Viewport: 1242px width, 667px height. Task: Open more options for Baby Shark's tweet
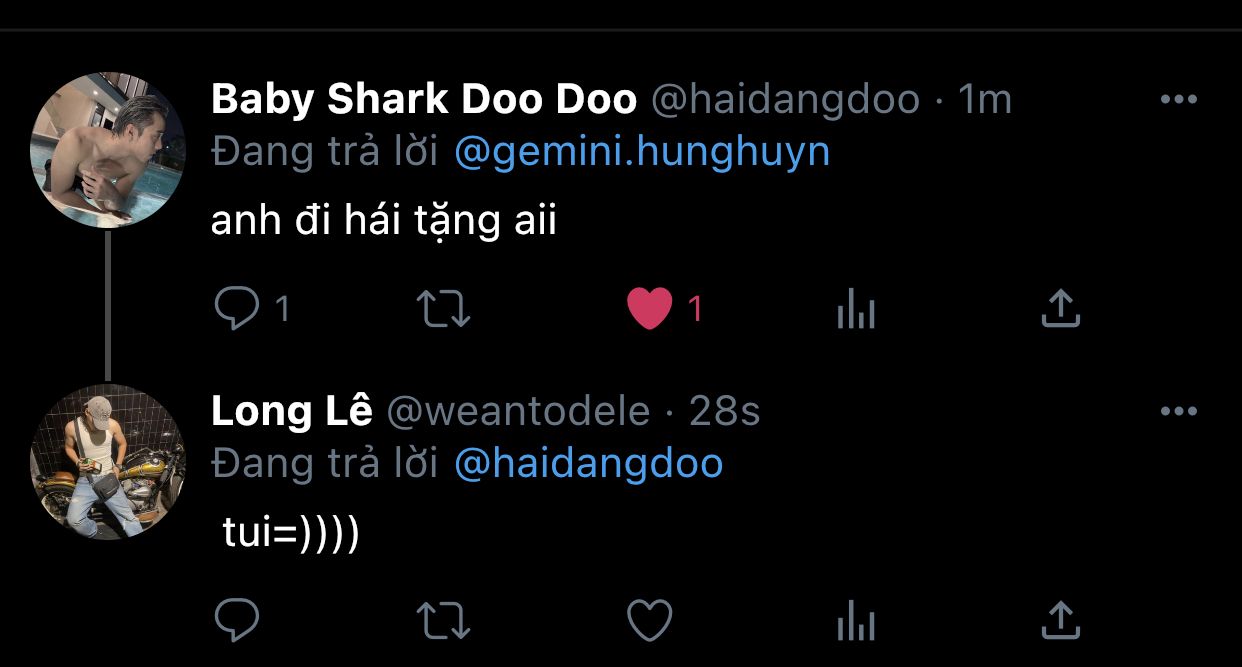1178,99
